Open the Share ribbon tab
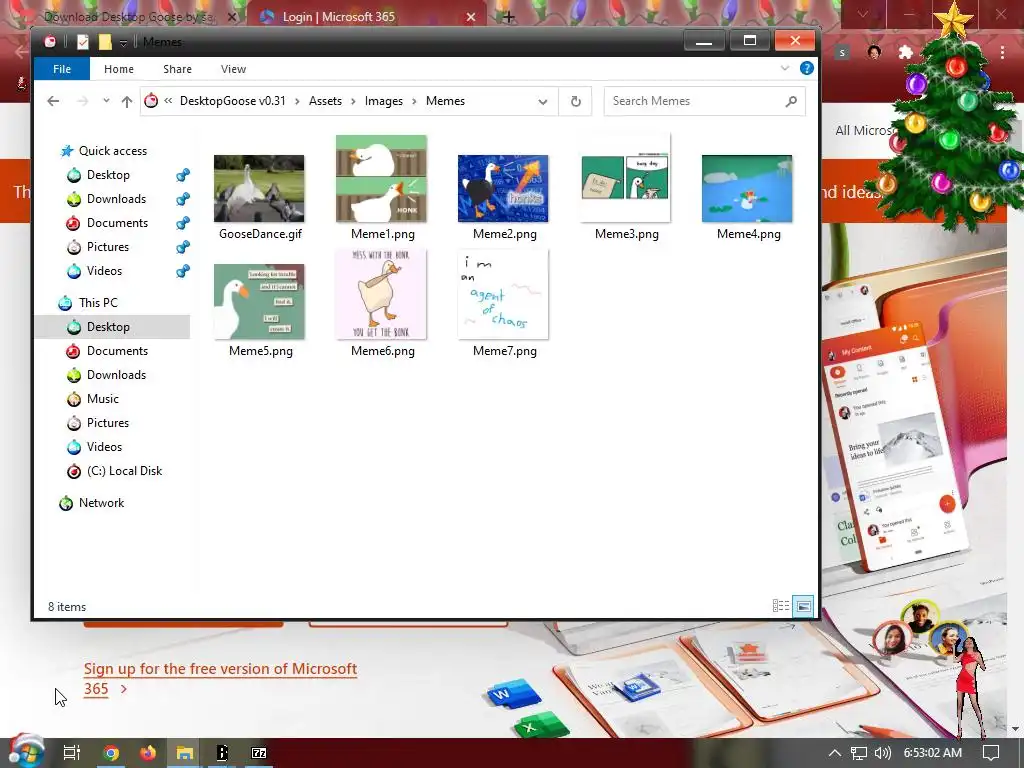The width and height of the screenshot is (1024, 768). coord(178,69)
